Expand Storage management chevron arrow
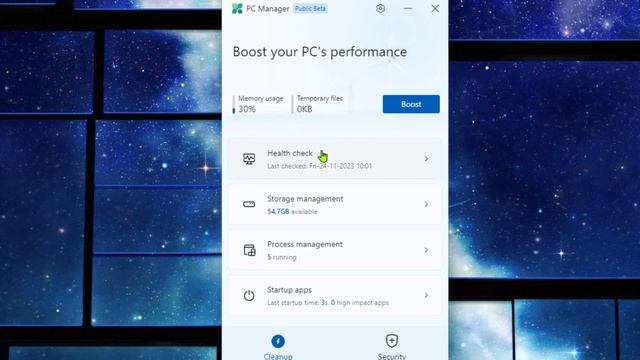The image size is (640, 360). coord(426,204)
